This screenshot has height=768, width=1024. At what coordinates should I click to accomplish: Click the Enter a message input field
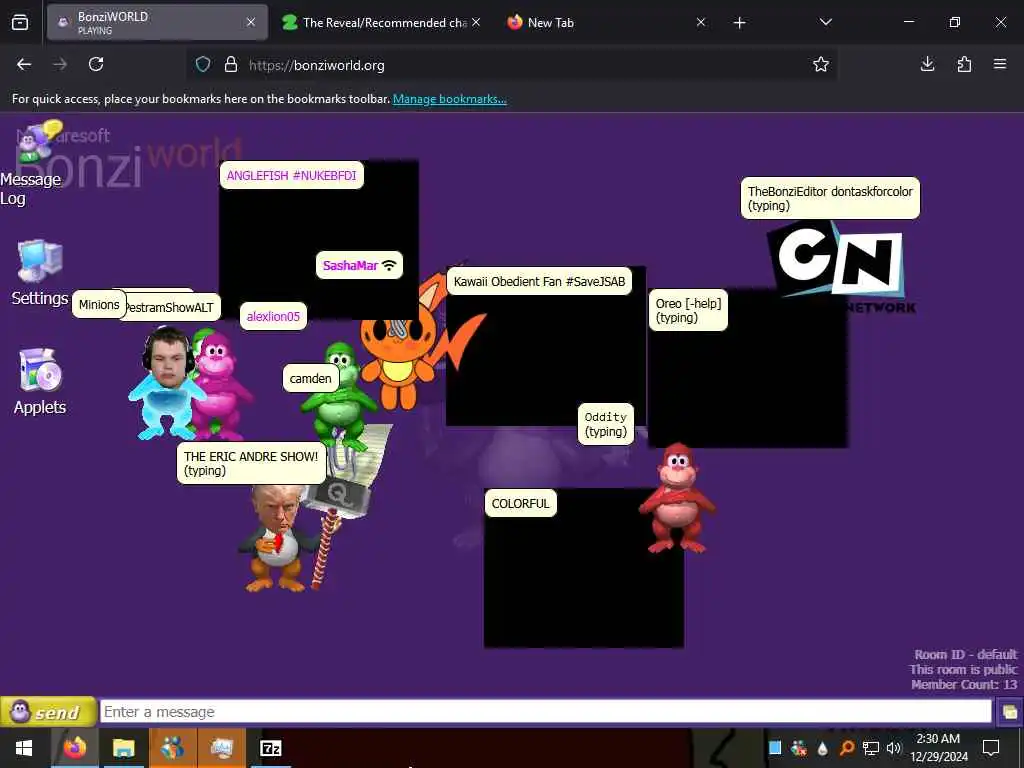[545, 711]
